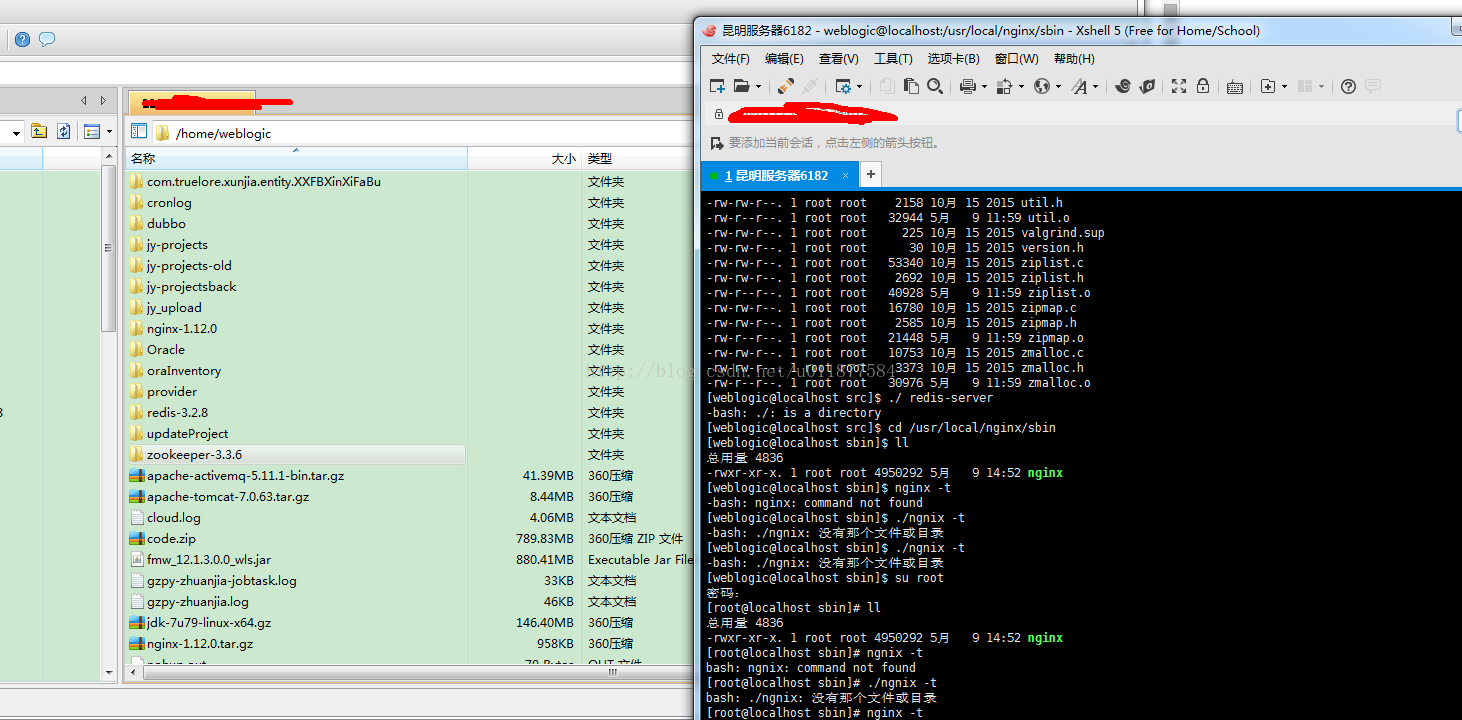Click the lock screen padlock toolbar icon
This screenshot has width=1462, height=720.
pos(1203,87)
